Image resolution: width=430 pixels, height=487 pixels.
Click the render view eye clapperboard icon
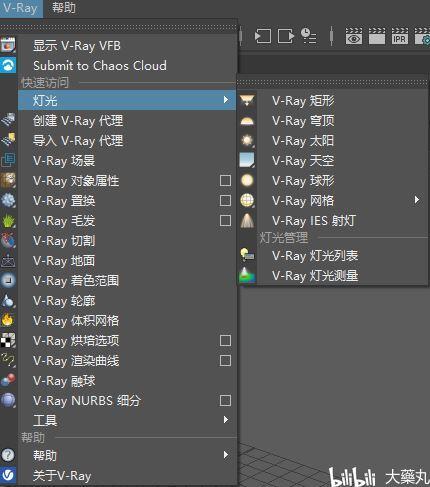pos(354,36)
